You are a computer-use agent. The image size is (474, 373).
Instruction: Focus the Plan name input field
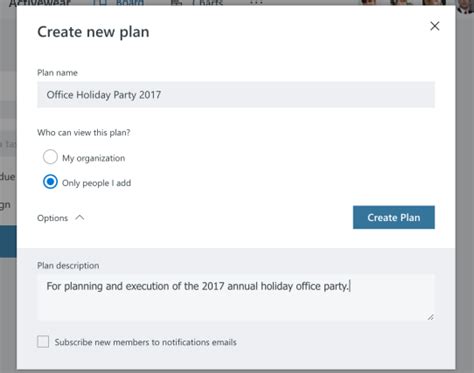[236, 95]
